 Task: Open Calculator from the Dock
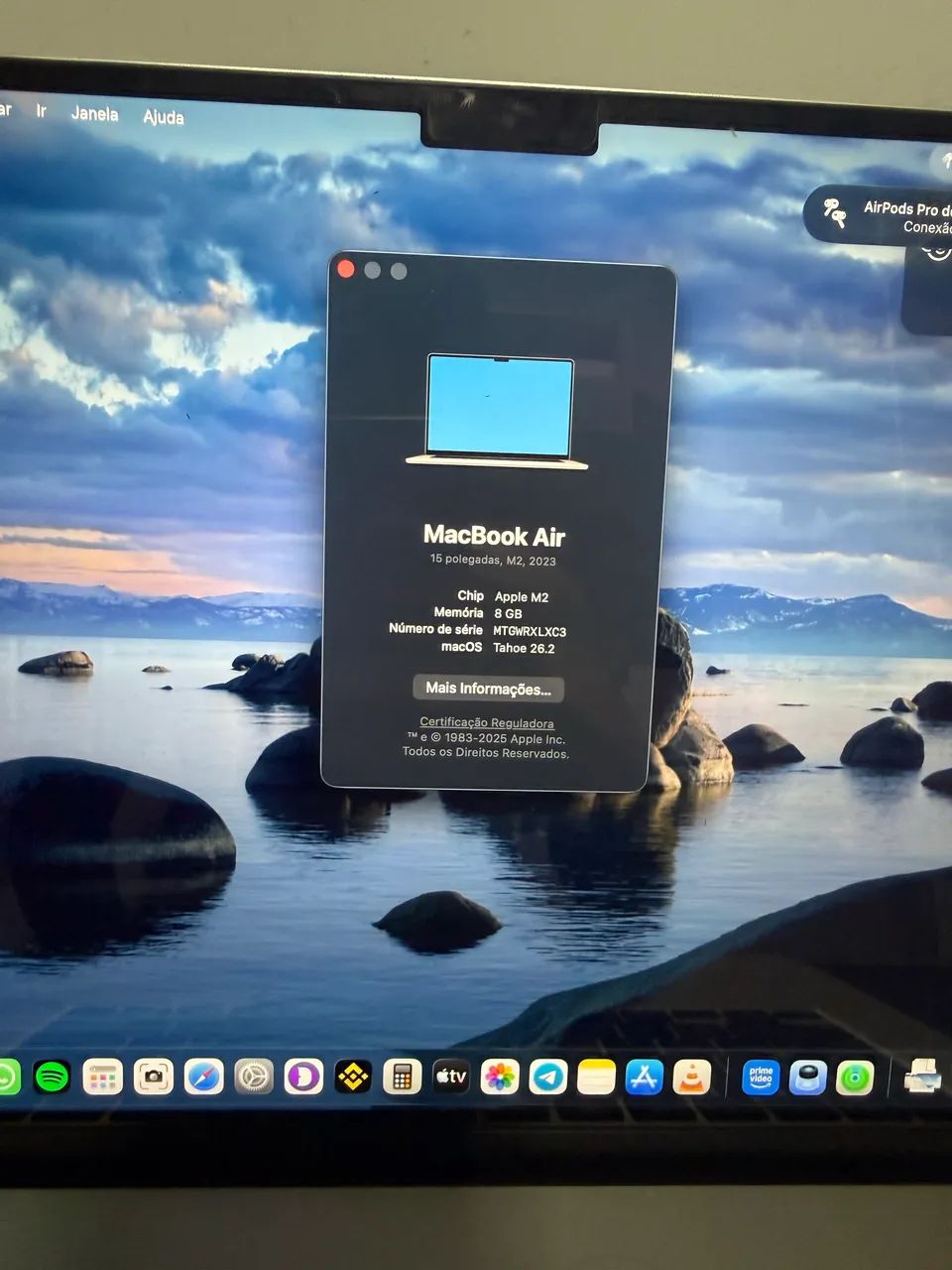point(402,1077)
